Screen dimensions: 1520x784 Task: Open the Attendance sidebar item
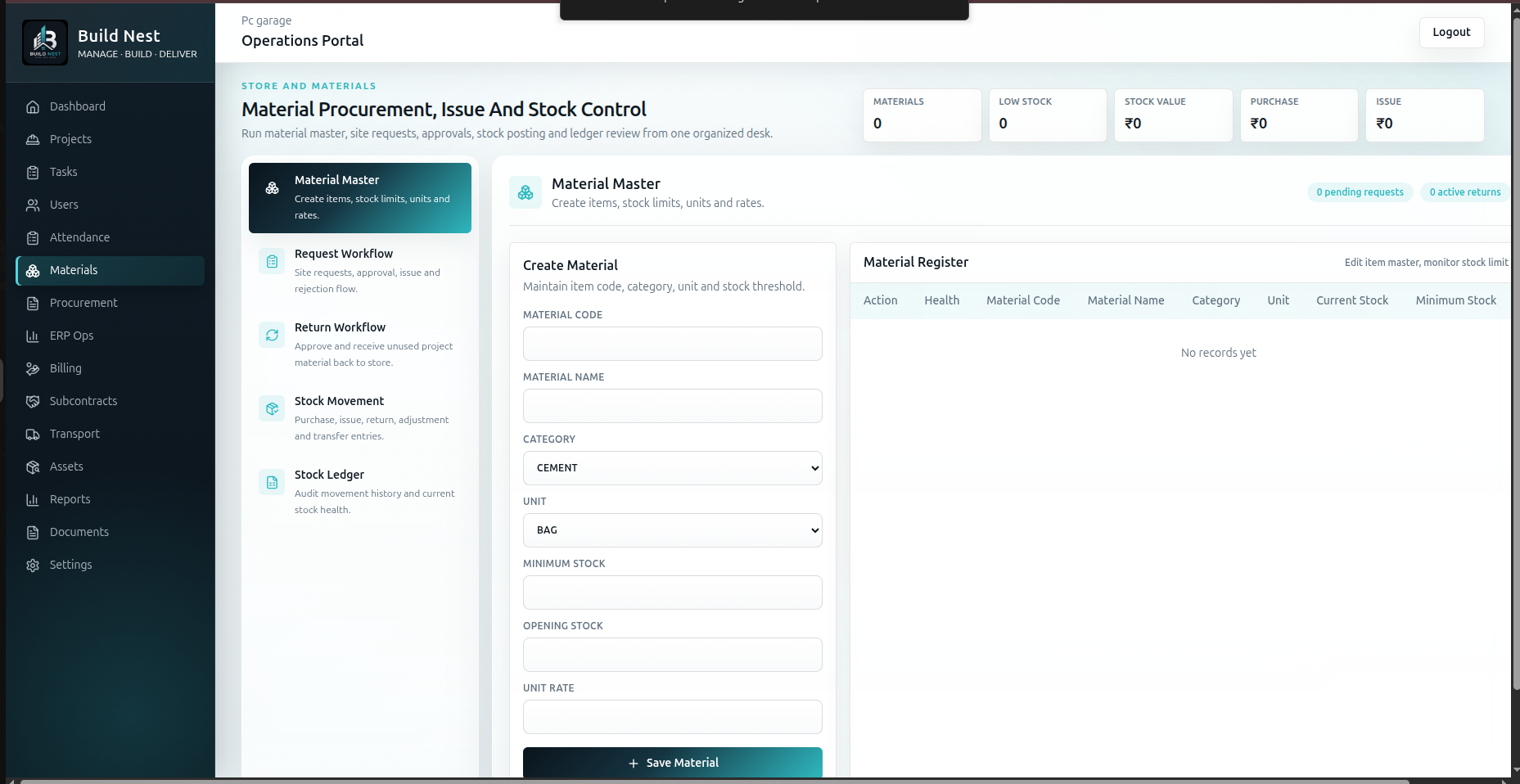pyautogui.click(x=110, y=237)
